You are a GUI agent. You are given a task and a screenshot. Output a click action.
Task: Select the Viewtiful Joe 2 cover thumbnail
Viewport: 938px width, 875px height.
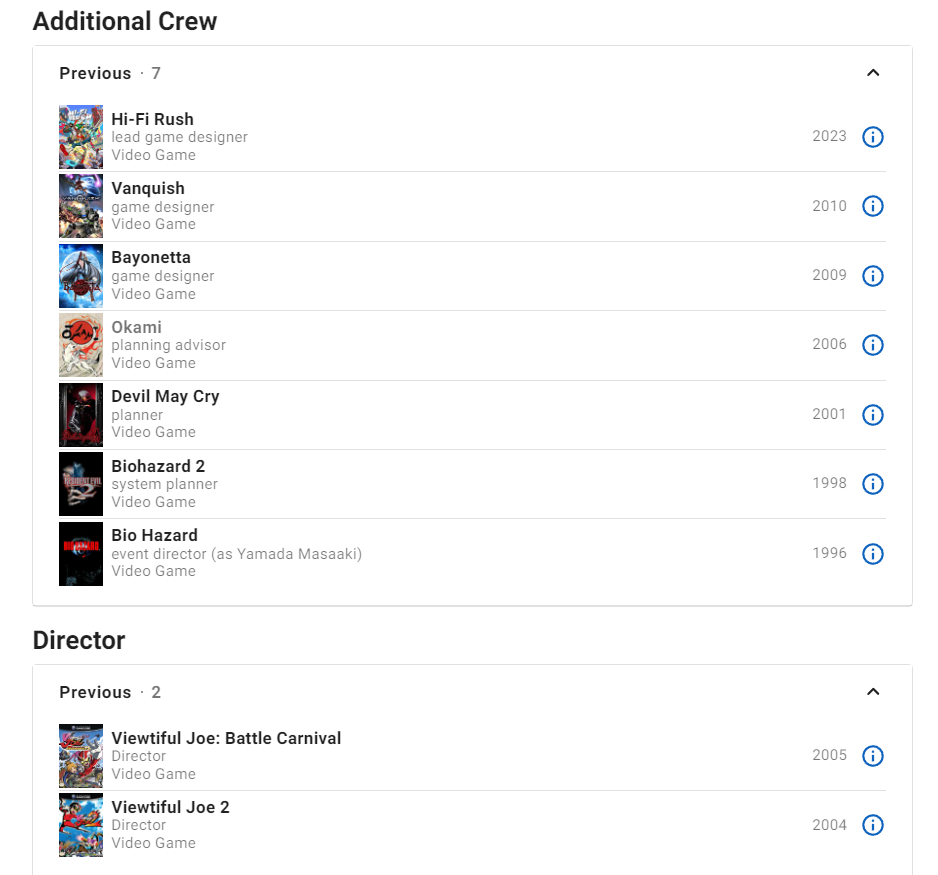(81, 825)
